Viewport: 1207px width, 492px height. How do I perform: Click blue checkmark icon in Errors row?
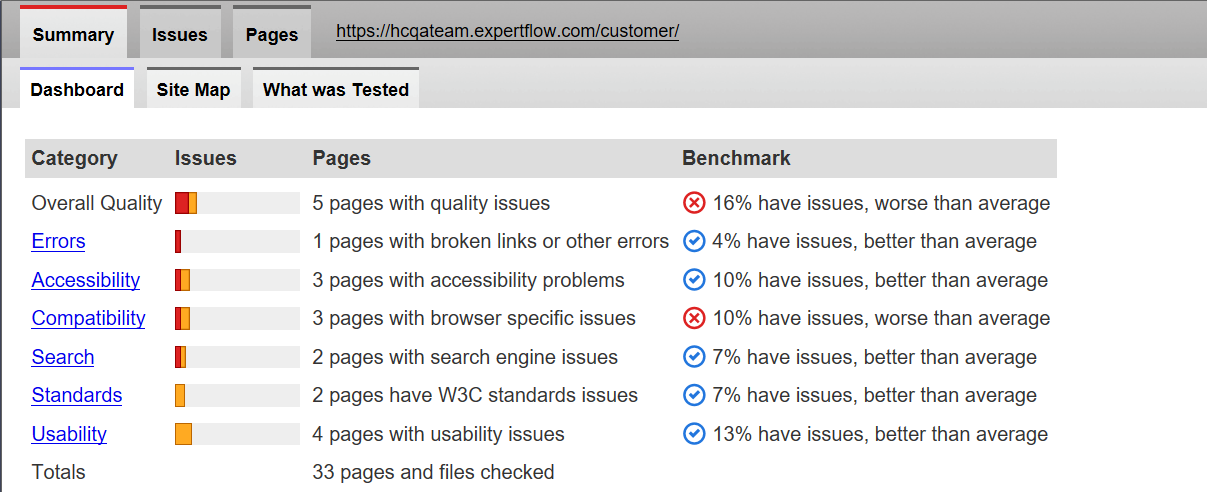pyautogui.click(x=694, y=241)
